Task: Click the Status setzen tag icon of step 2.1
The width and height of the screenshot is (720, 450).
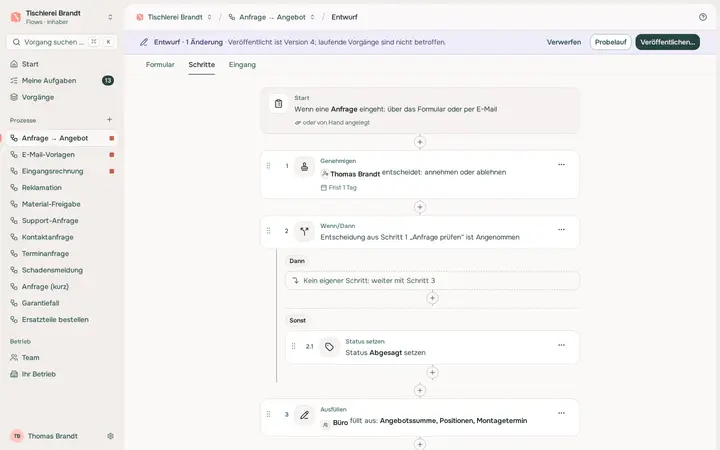Action: tap(329, 347)
